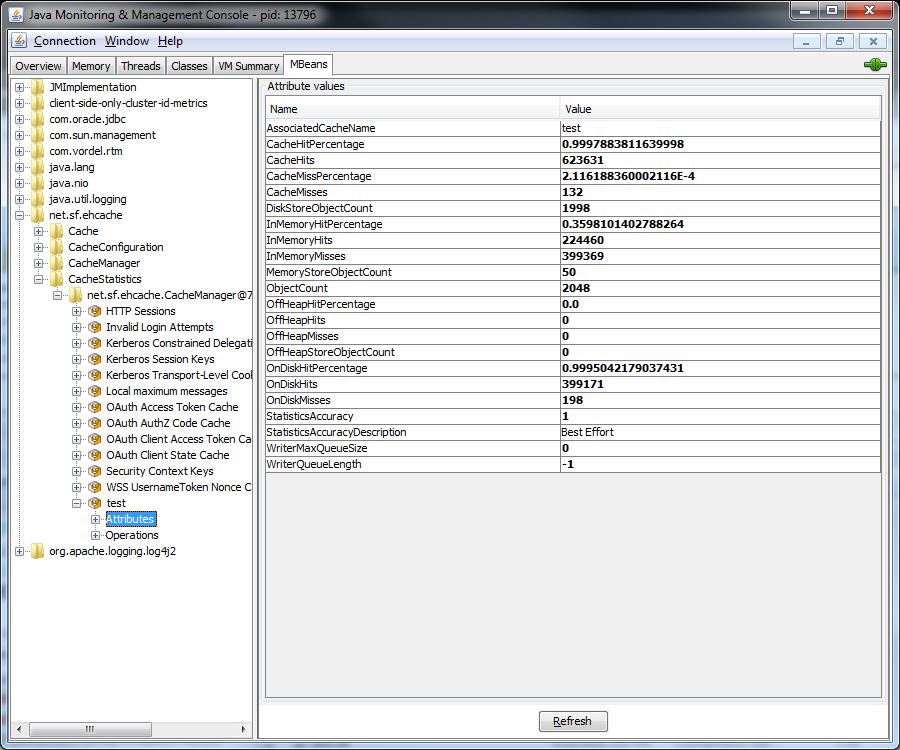Expand the org.apache.logging.log4j2 node
This screenshot has width=900, height=750.
(x=20, y=551)
